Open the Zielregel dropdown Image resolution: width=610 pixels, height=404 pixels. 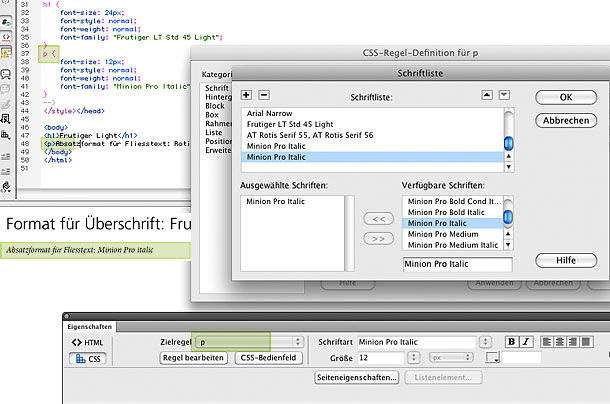299,342
